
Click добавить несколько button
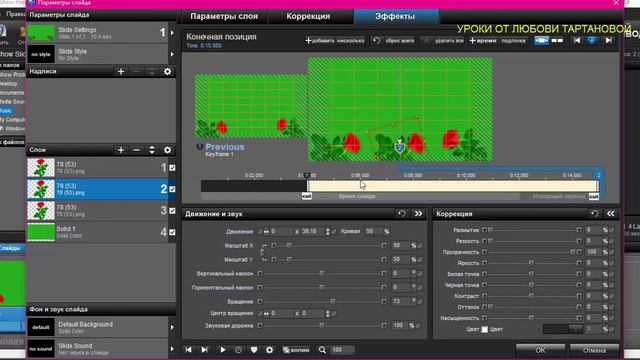[x=335, y=40]
